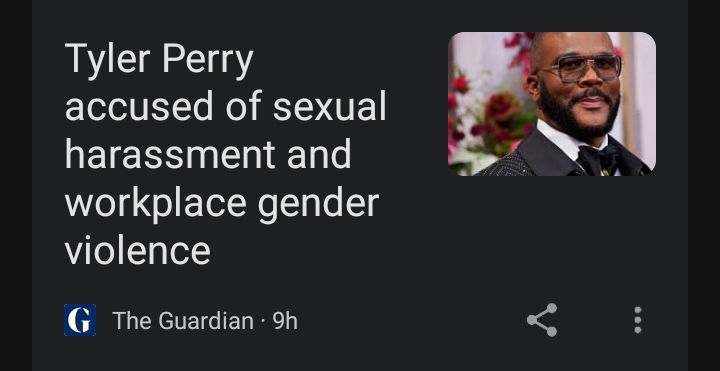
Task: Click the empty card area below the thumbnail
Action: pyautogui.click(x=552, y=234)
